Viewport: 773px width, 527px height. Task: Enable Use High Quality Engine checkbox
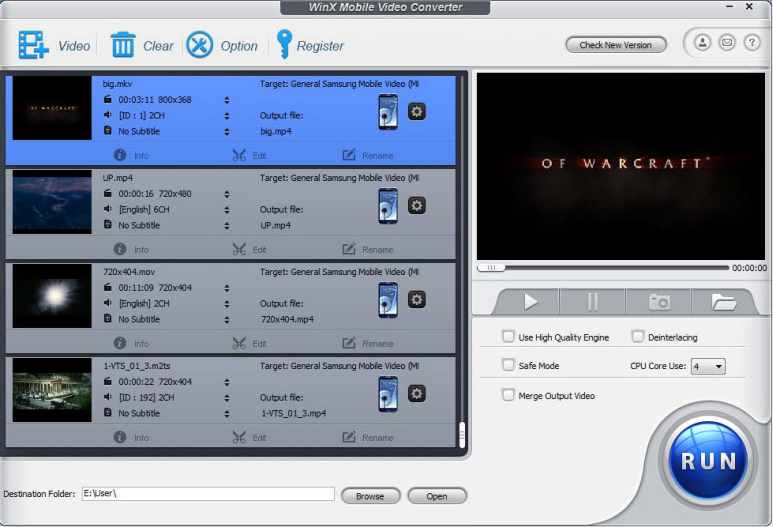[x=508, y=337]
